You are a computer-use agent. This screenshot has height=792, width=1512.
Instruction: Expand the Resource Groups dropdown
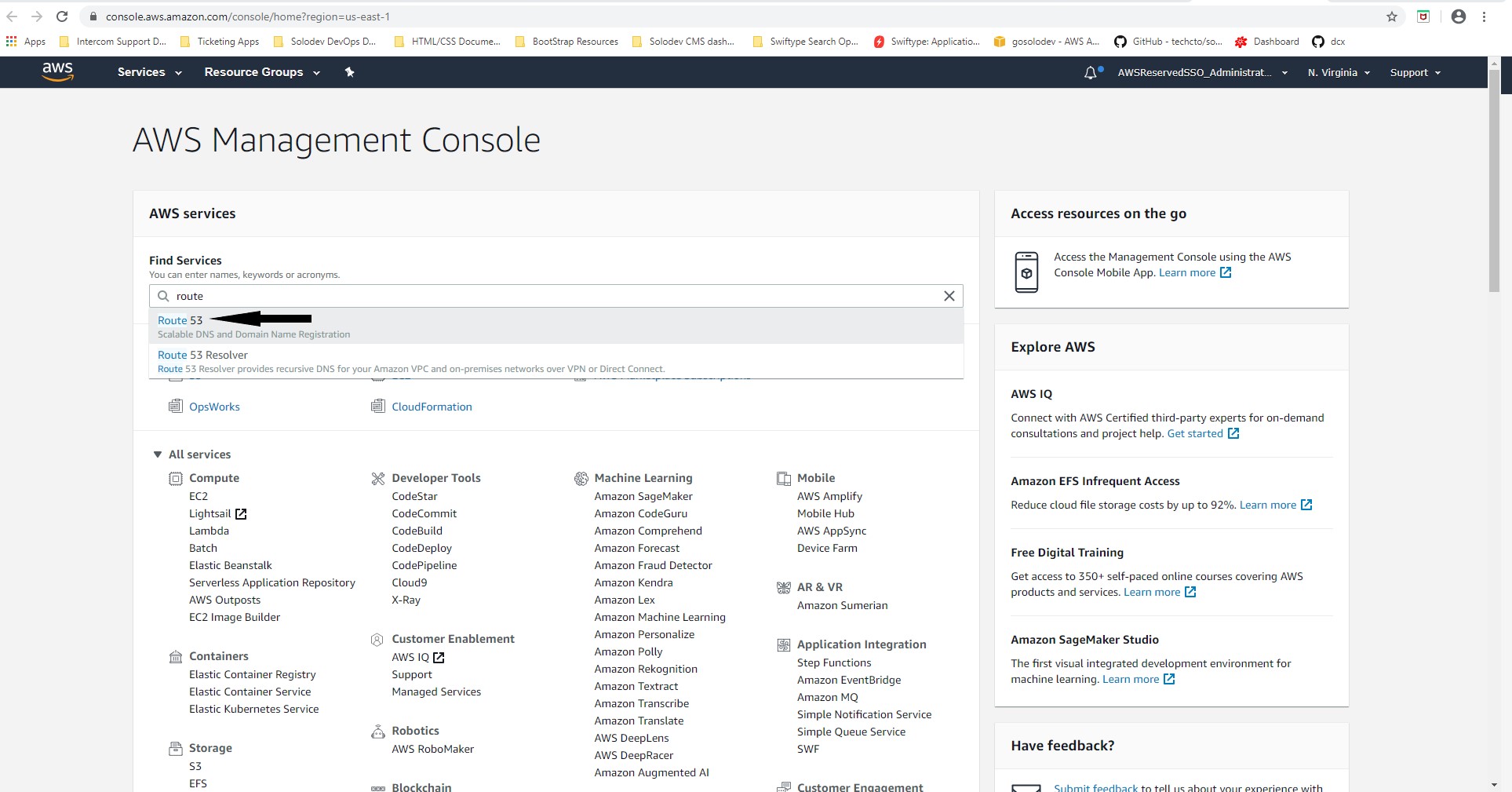pyautogui.click(x=262, y=72)
